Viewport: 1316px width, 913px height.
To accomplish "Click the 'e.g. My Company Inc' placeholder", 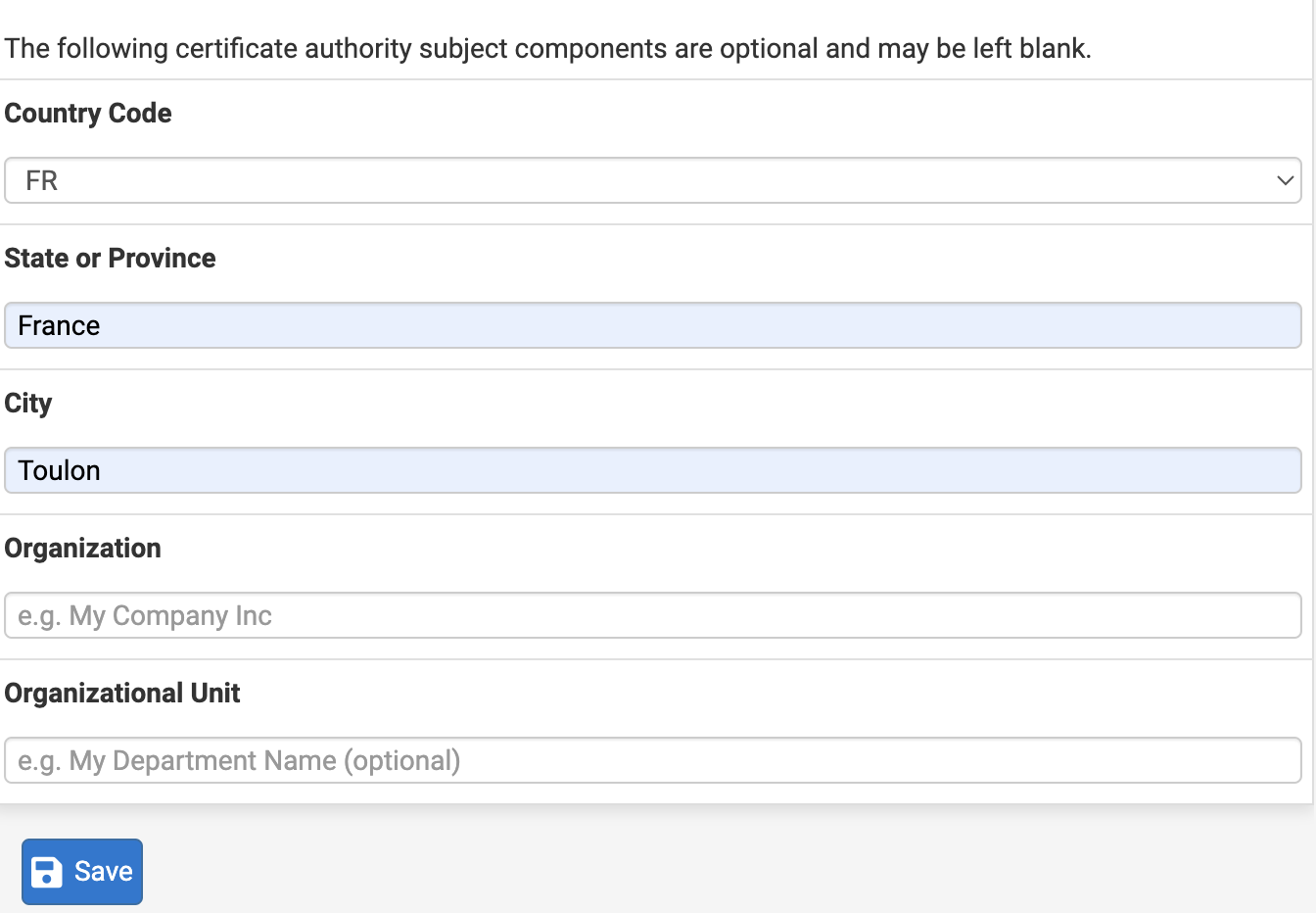I will [x=145, y=616].
